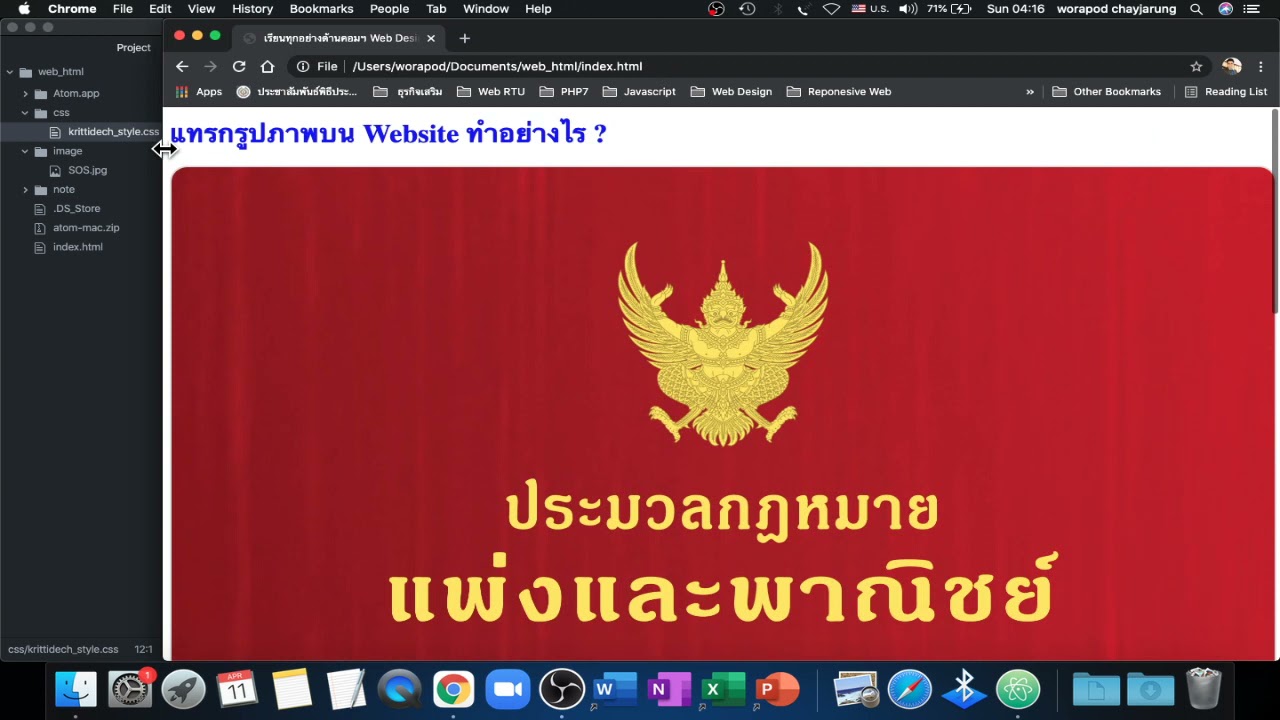The height and width of the screenshot is (720, 1280).
Task: Open Spotlight search in menu bar
Action: click(x=1196, y=9)
